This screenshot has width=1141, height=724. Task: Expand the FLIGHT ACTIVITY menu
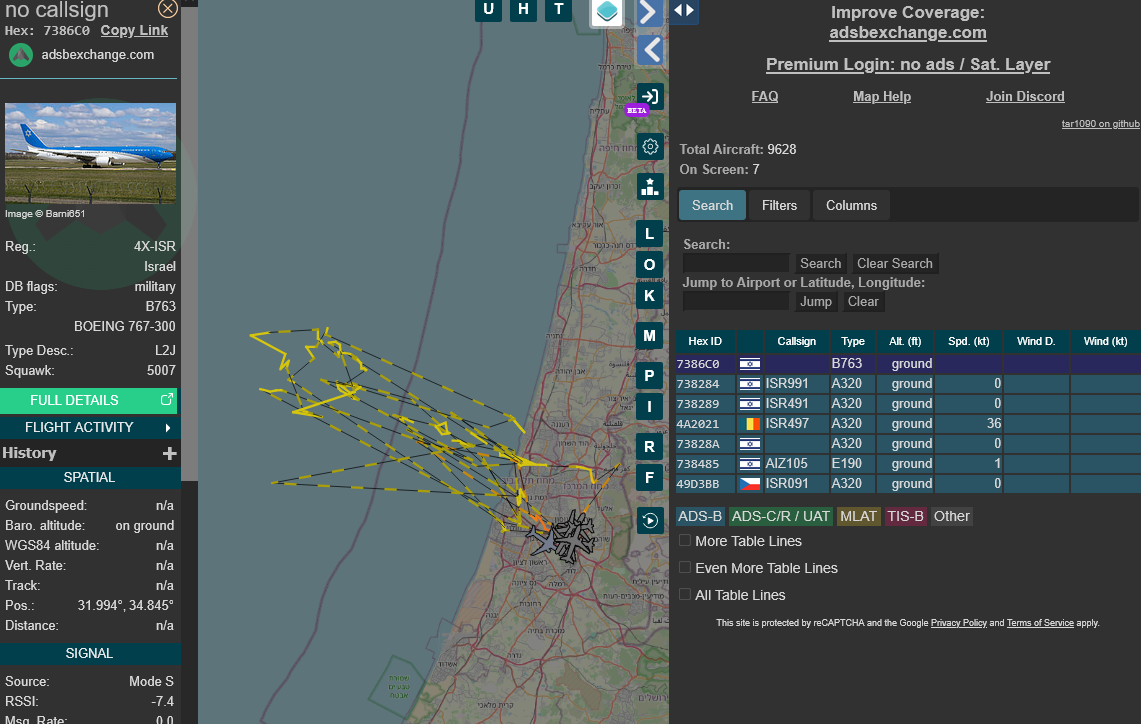(x=89, y=427)
